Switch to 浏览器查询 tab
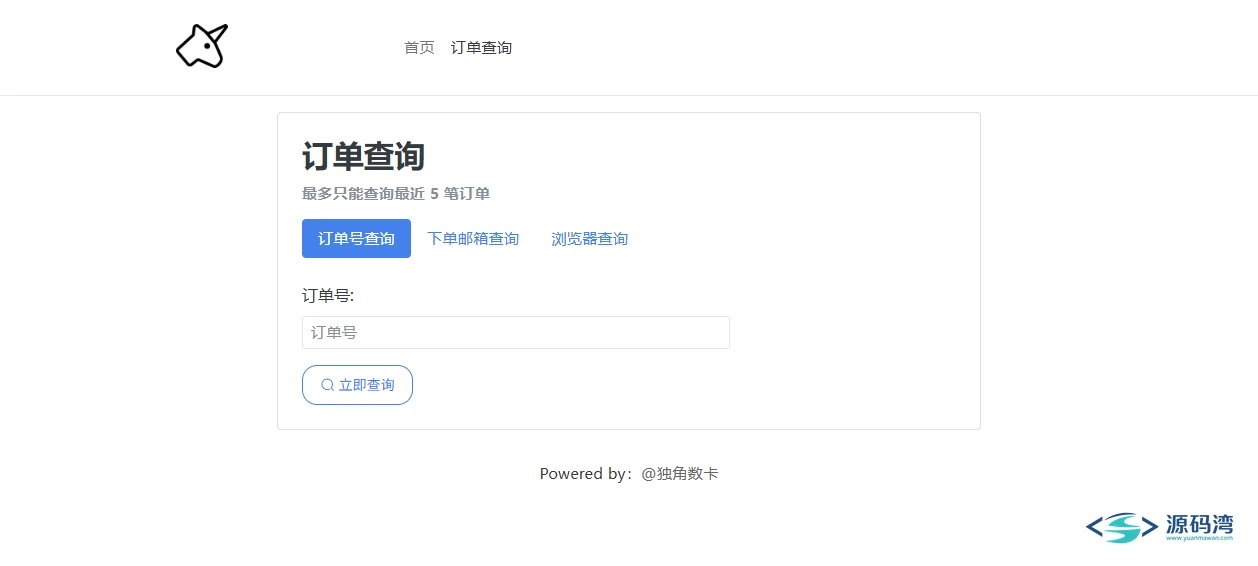Image resolution: width=1258 pixels, height=566 pixels. (590, 239)
